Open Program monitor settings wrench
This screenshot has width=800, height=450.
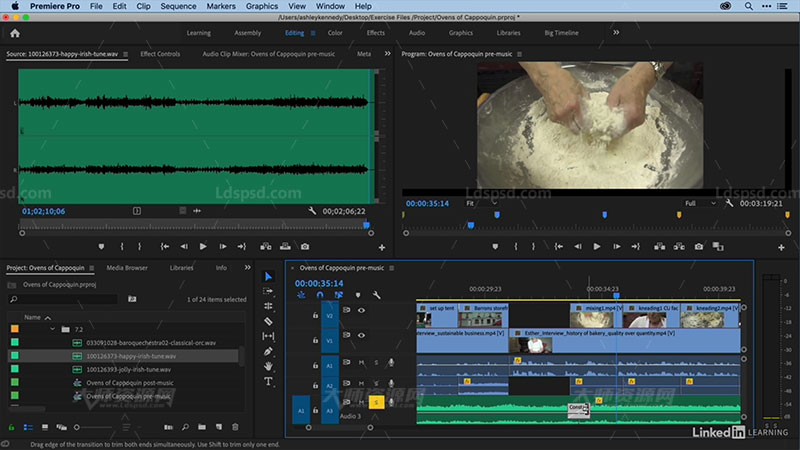click(x=729, y=203)
